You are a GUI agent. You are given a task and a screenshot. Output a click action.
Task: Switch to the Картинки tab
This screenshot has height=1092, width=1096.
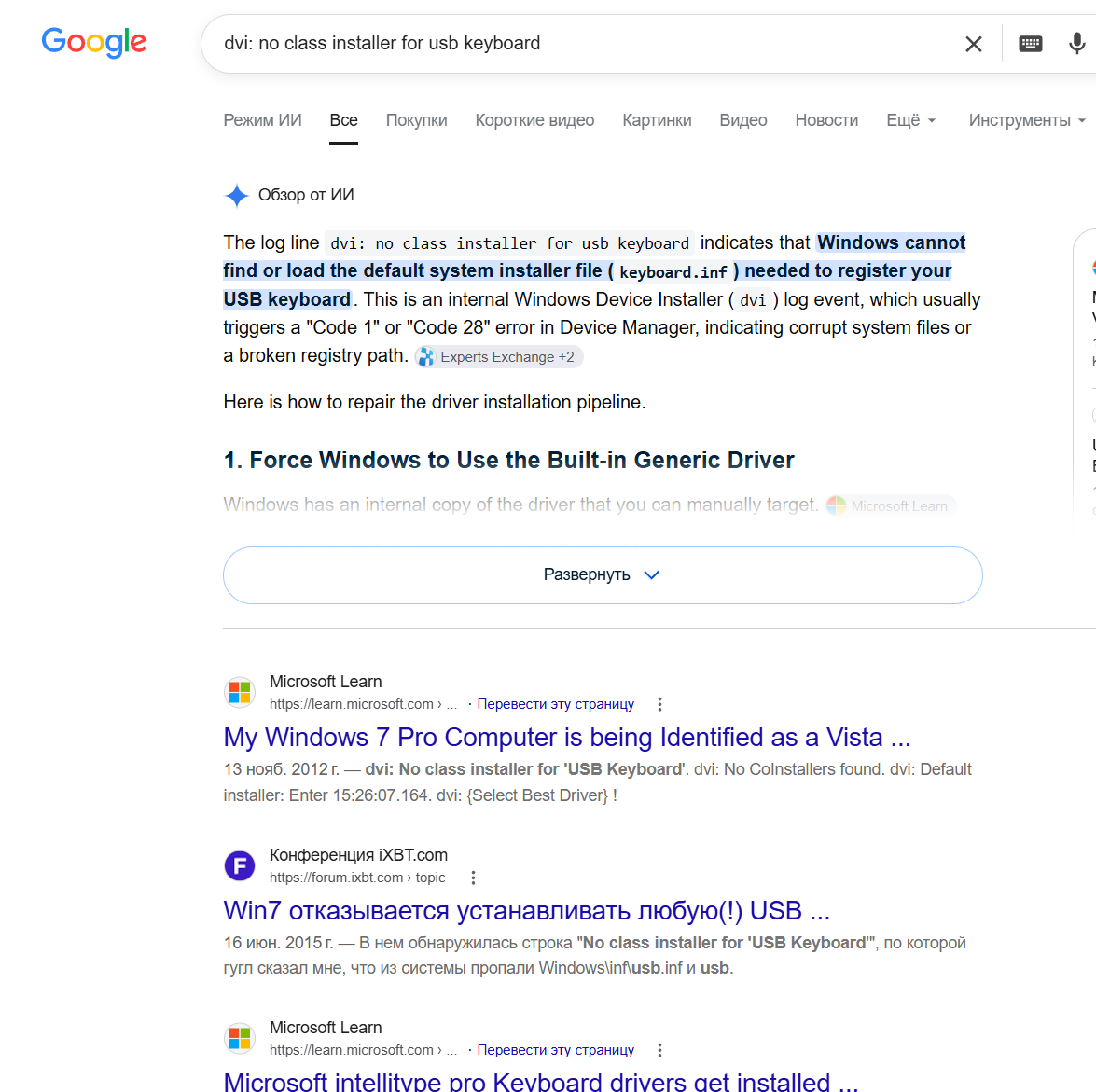coord(657,120)
